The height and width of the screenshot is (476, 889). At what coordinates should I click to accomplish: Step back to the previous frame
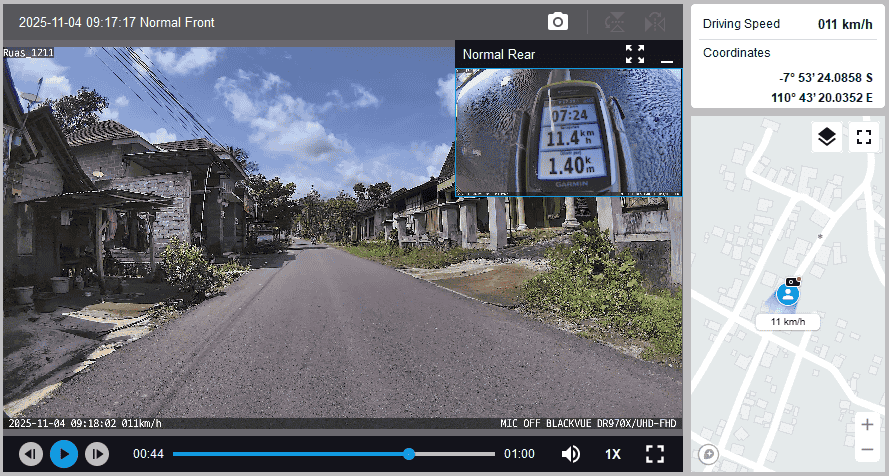pyautogui.click(x=31, y=454)
